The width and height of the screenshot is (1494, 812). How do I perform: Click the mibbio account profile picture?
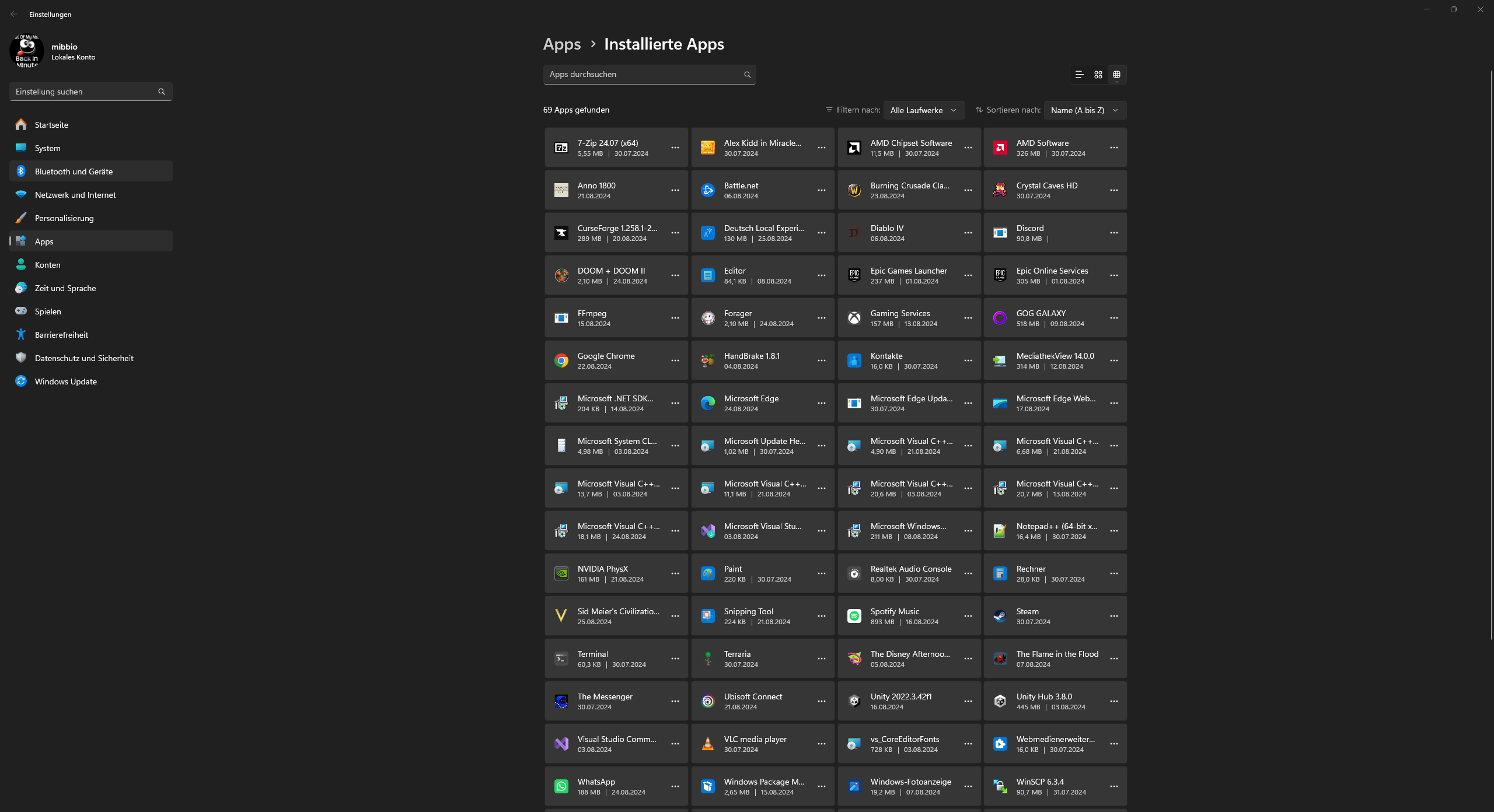tap(27, 51)
